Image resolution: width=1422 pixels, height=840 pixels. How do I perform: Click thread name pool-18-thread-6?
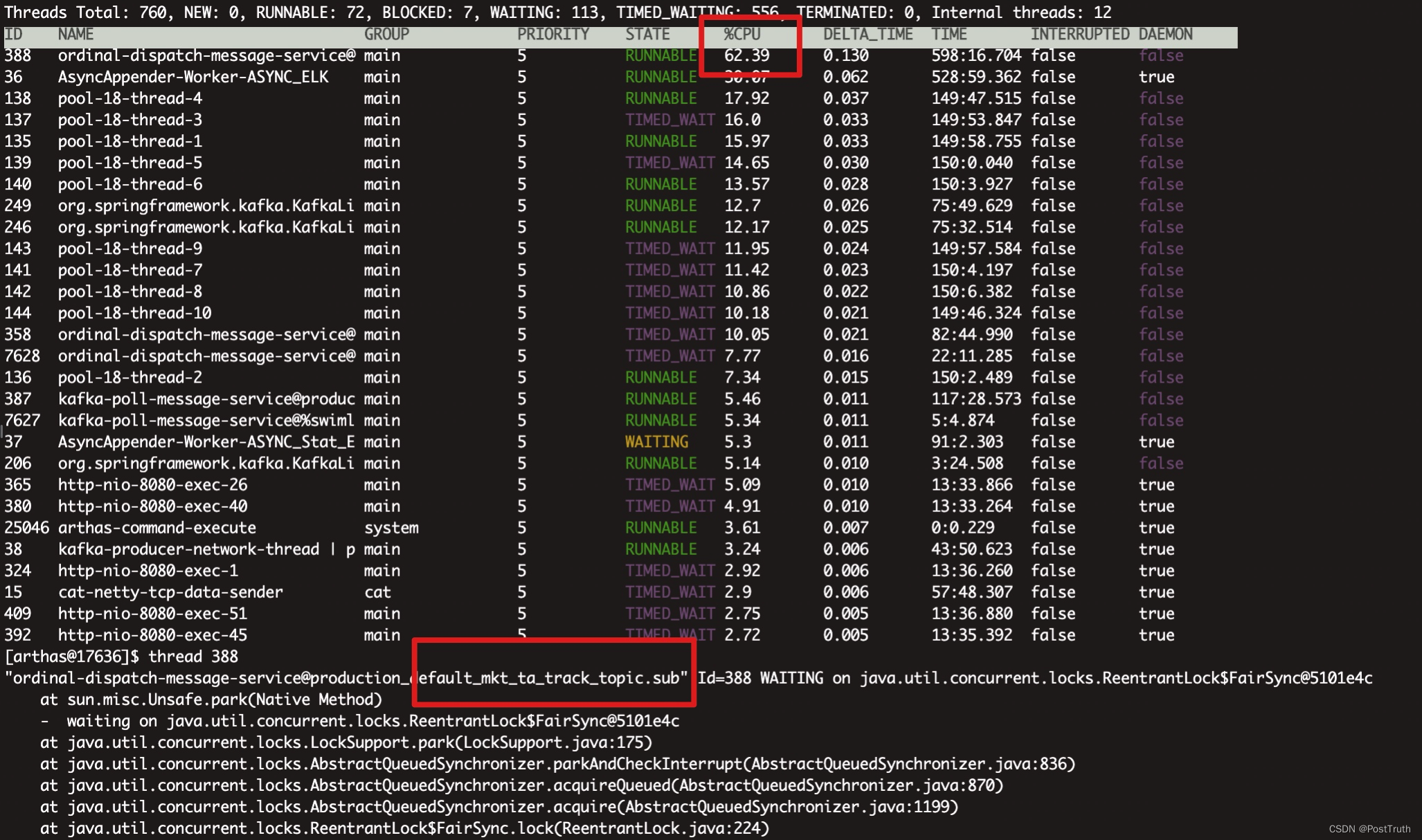(x=130, y=184)
